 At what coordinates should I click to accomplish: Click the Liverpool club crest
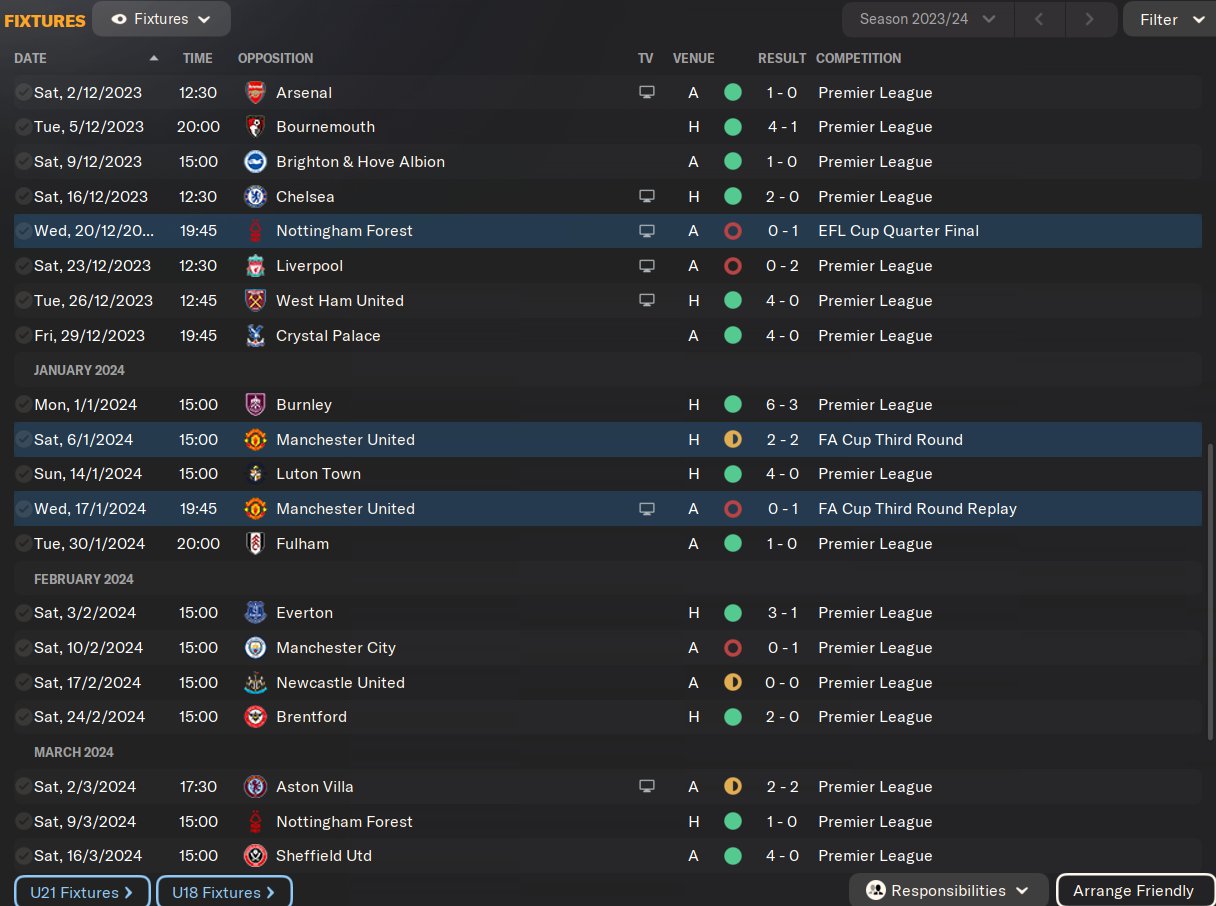click(255, 266)
